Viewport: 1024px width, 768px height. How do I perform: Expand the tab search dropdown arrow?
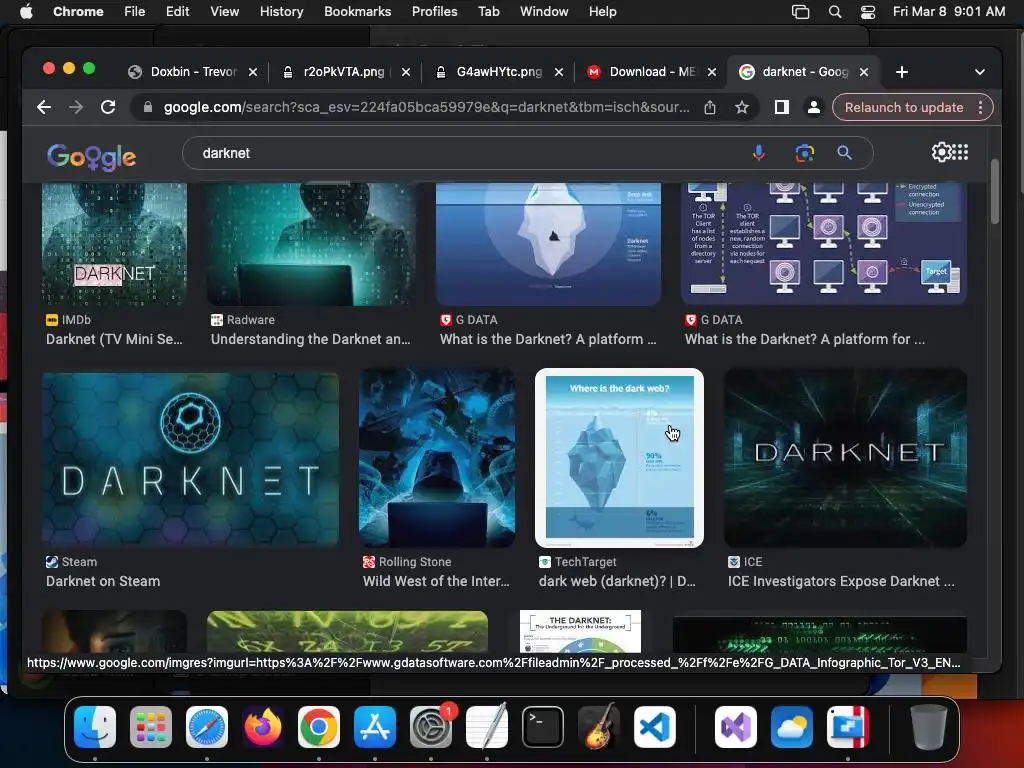coord(980,72)
